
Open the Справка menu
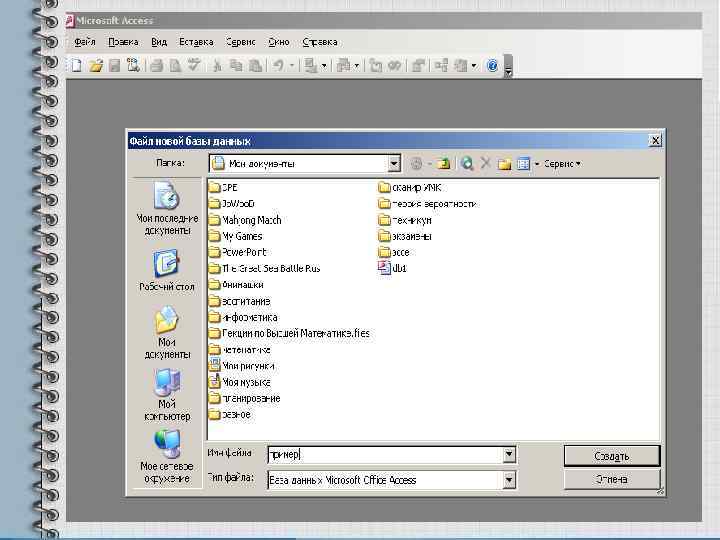(x=320, y=42)
